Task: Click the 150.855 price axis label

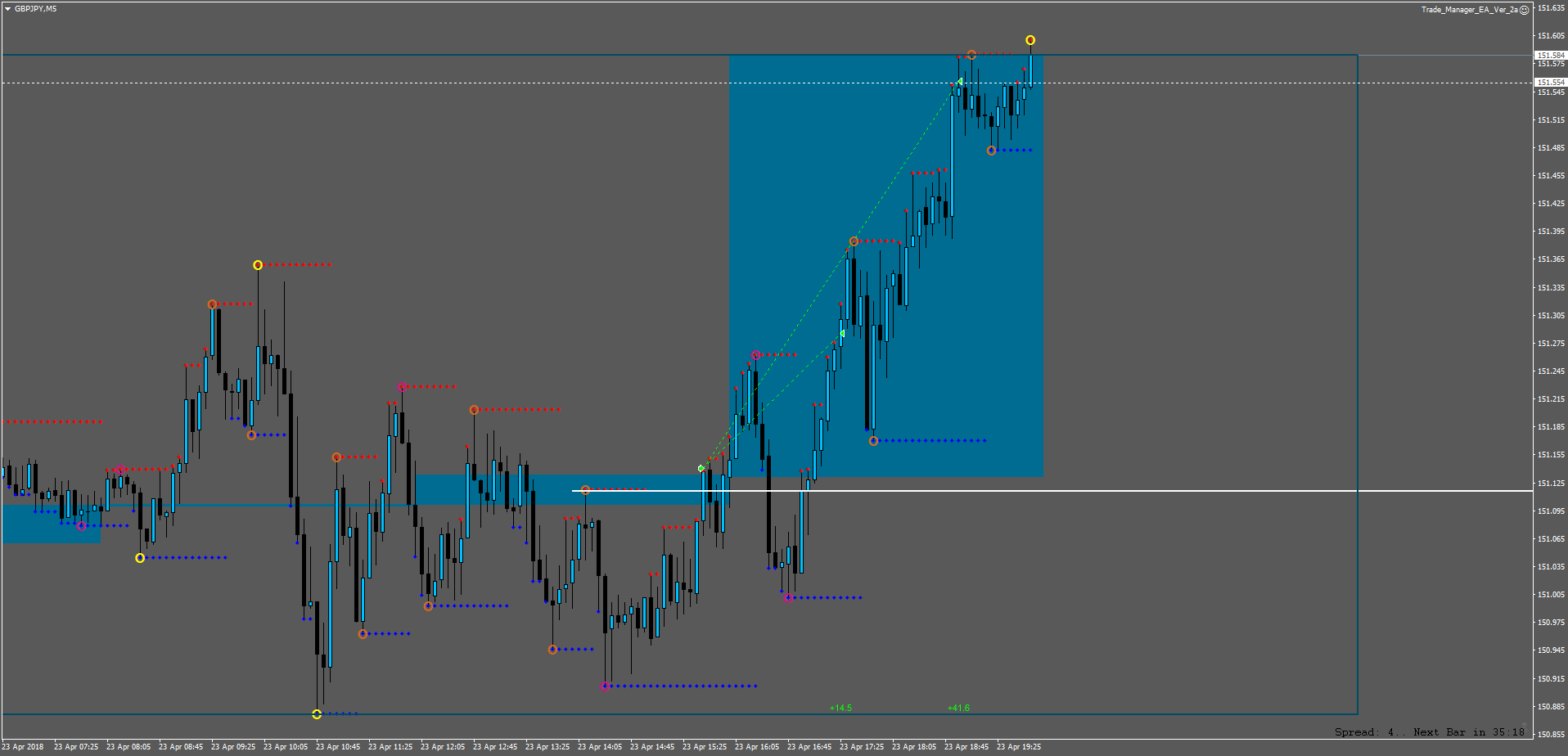Action: [x=1552, y=735]
